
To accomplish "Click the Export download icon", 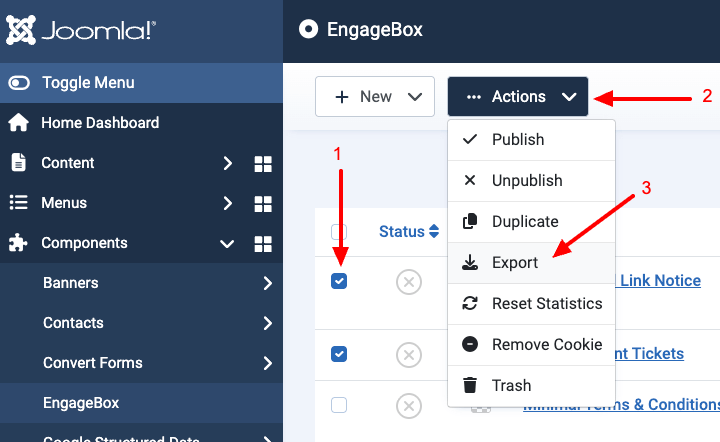I will pos(470,262).
